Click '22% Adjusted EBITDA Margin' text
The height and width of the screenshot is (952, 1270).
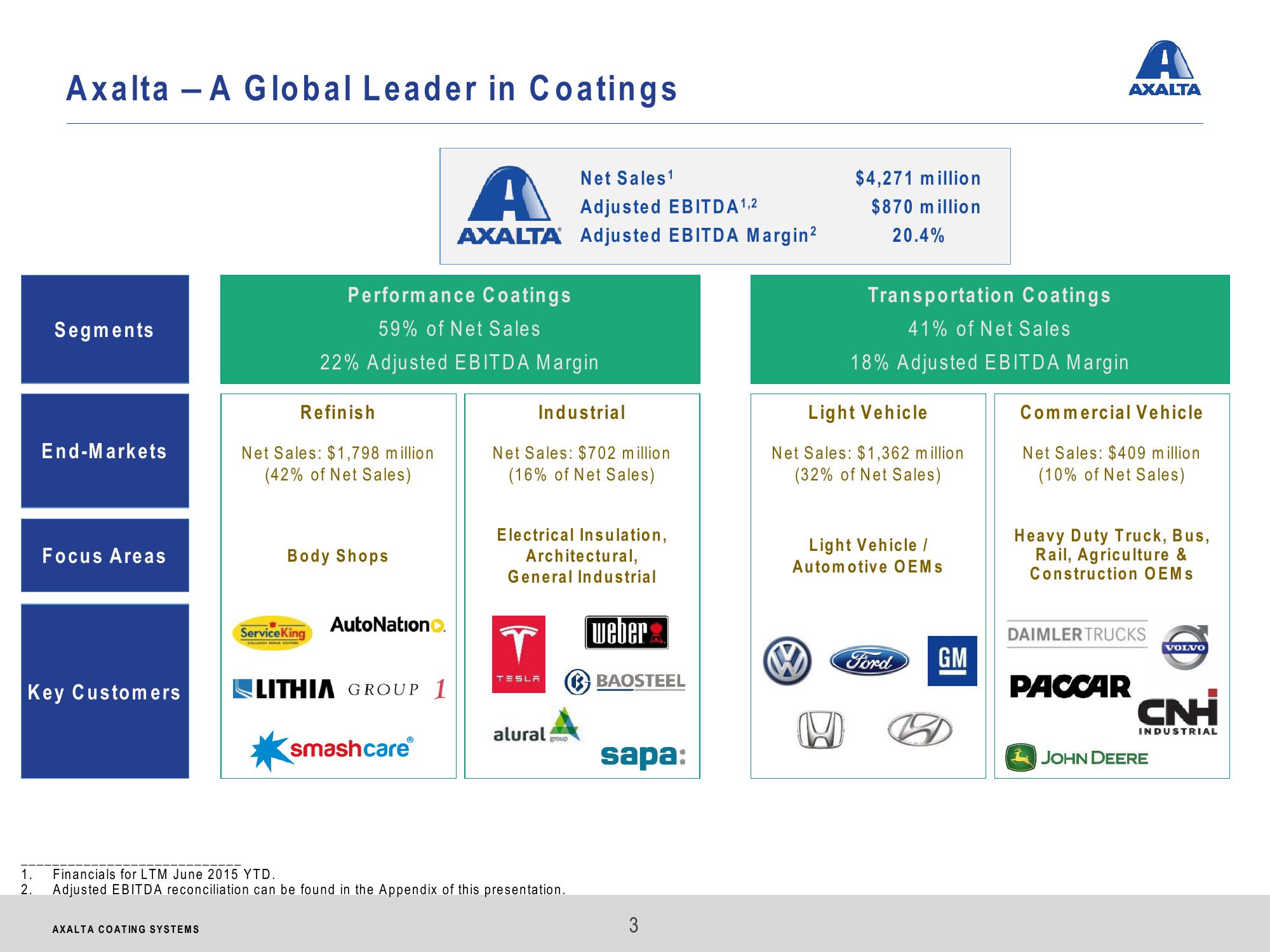point(460,362)
